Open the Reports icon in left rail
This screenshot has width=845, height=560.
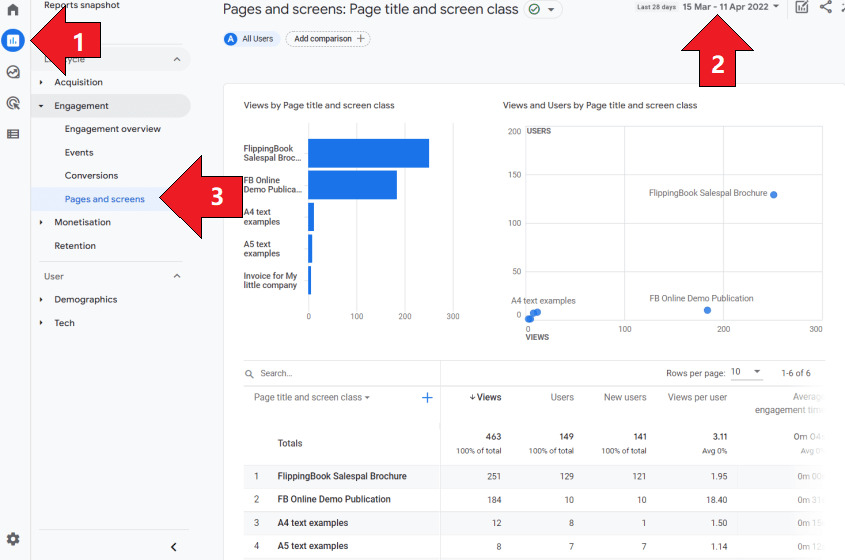point(13,40)
